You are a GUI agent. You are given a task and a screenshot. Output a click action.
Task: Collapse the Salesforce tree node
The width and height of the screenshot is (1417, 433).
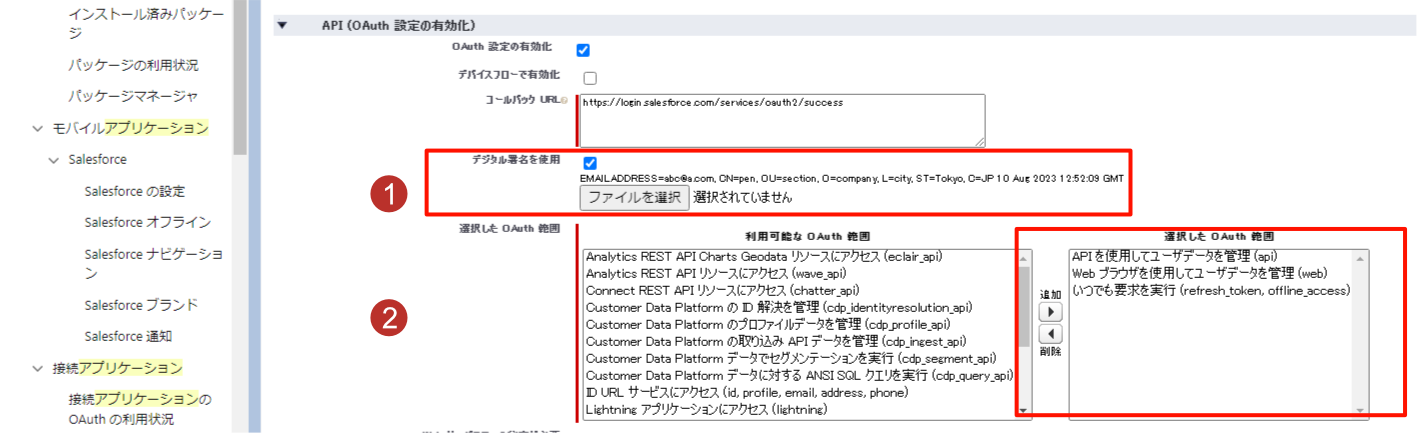pos(53,160)
